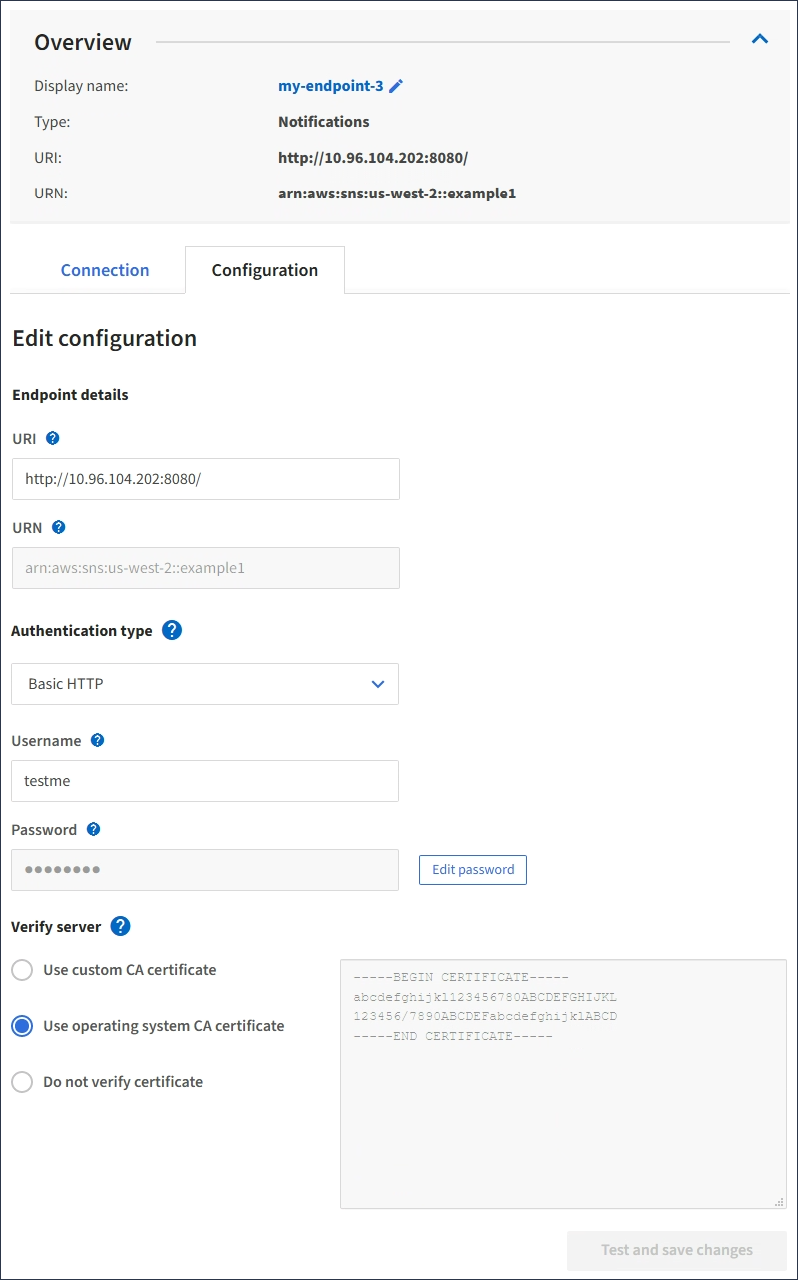Click the help icon next to URI
This screenshot has height=1280, width=800.
[53, 438]
